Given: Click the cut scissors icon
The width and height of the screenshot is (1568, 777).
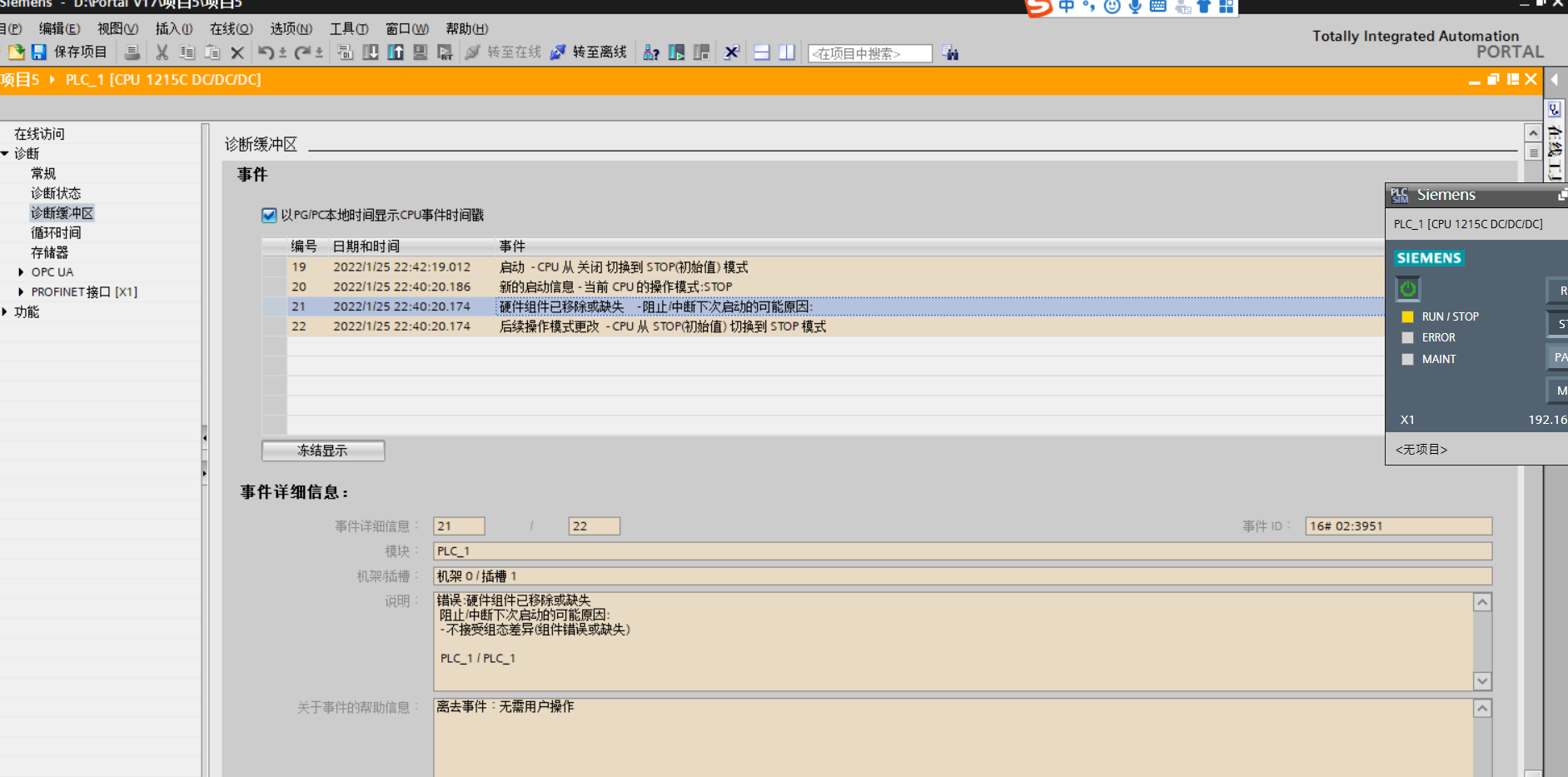Looking at the screenshot, I should coord(162,52).
